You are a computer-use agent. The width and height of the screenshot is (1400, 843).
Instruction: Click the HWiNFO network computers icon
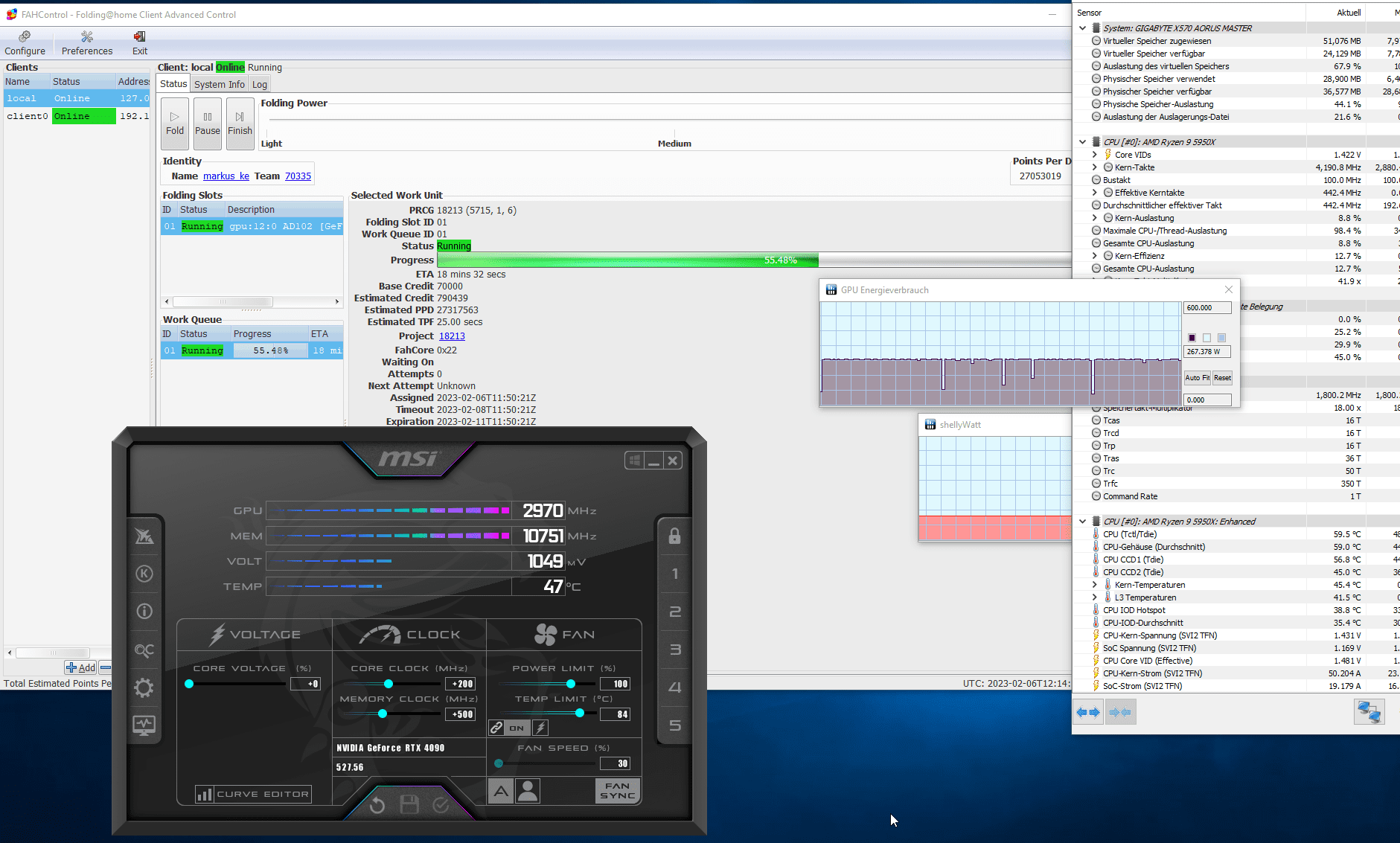click(x=1369, y=713)
